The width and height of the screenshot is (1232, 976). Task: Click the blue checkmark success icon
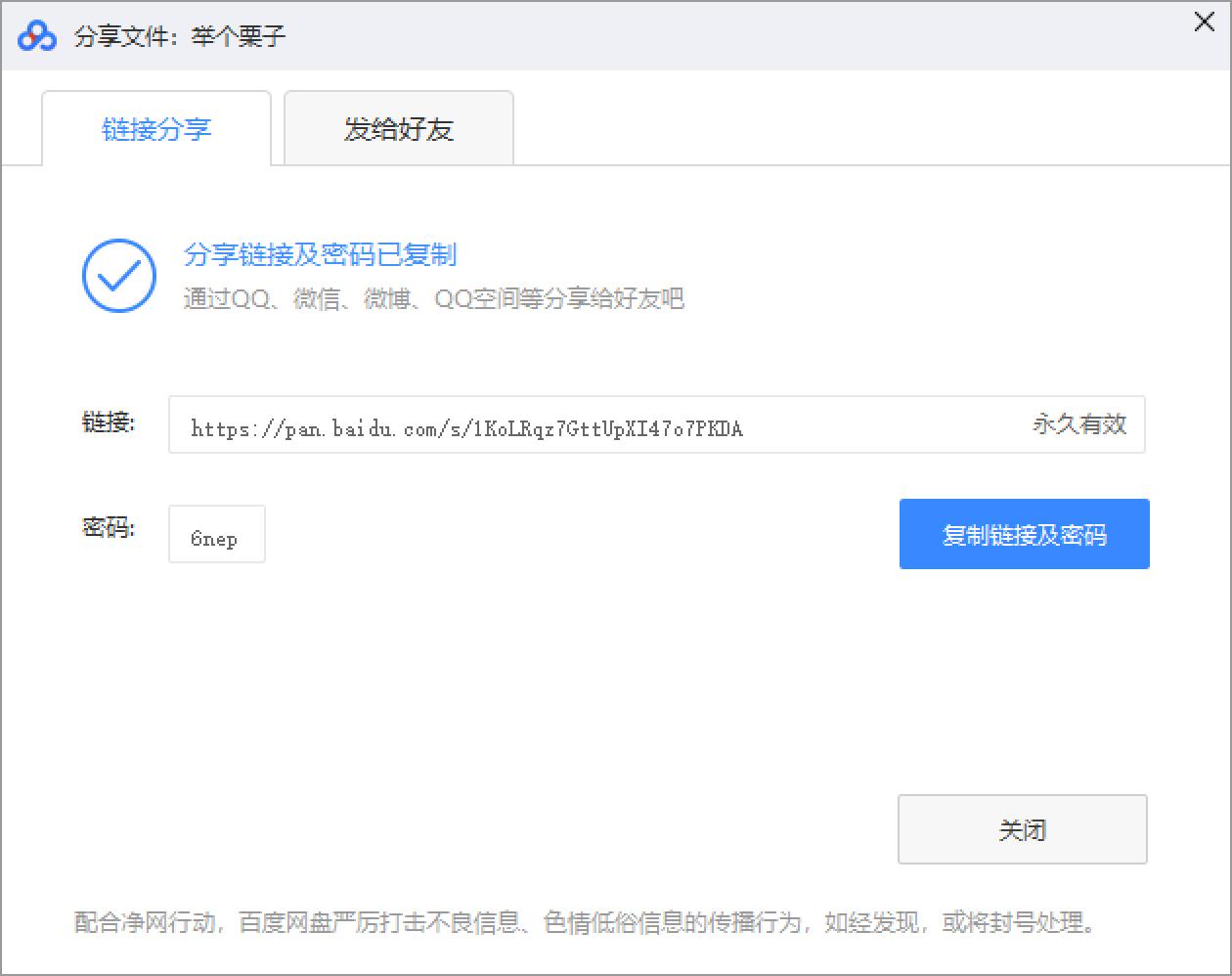click(x=118, y=276)
